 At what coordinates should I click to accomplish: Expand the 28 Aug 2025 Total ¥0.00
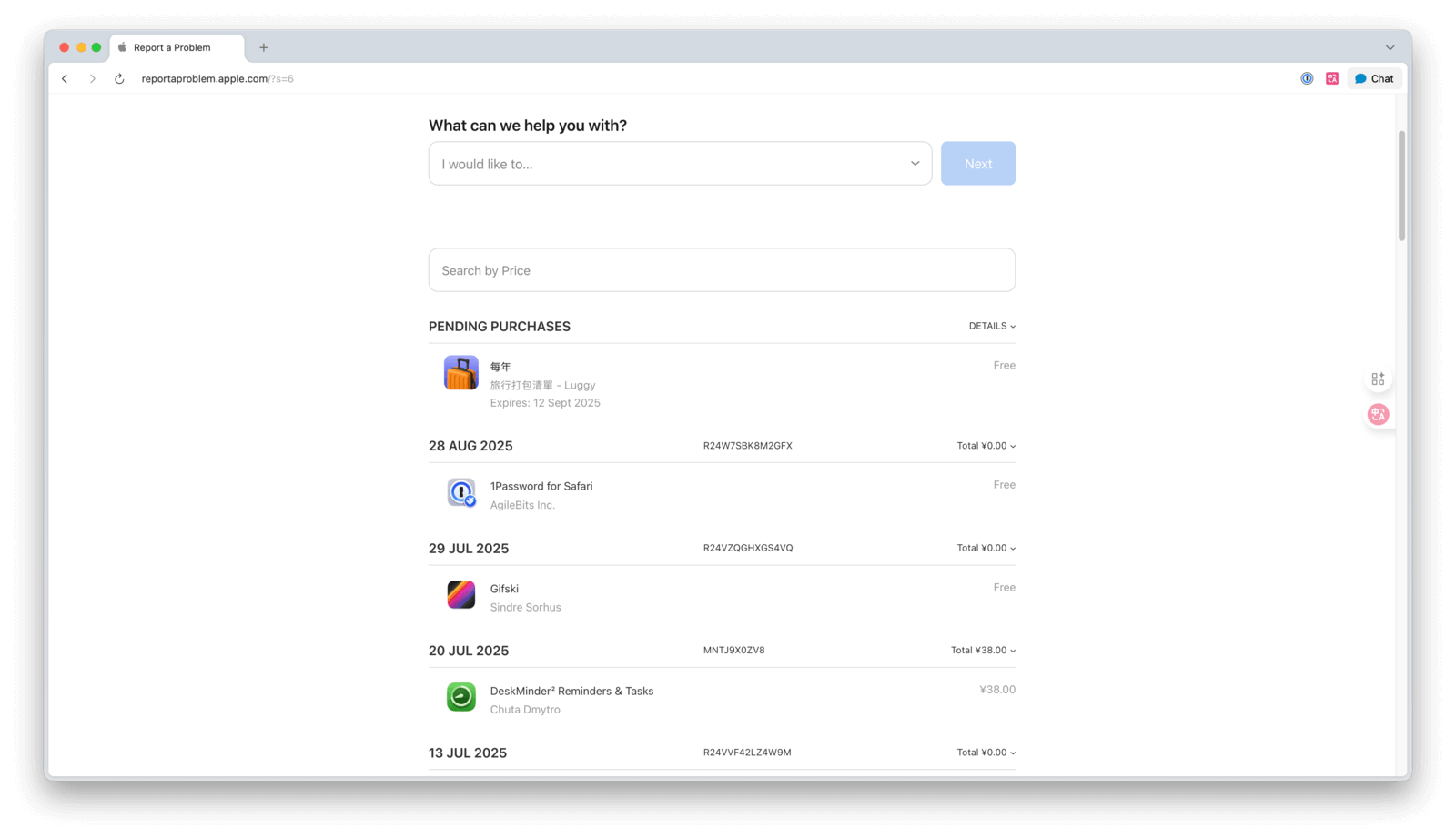(x=986, y=446)
